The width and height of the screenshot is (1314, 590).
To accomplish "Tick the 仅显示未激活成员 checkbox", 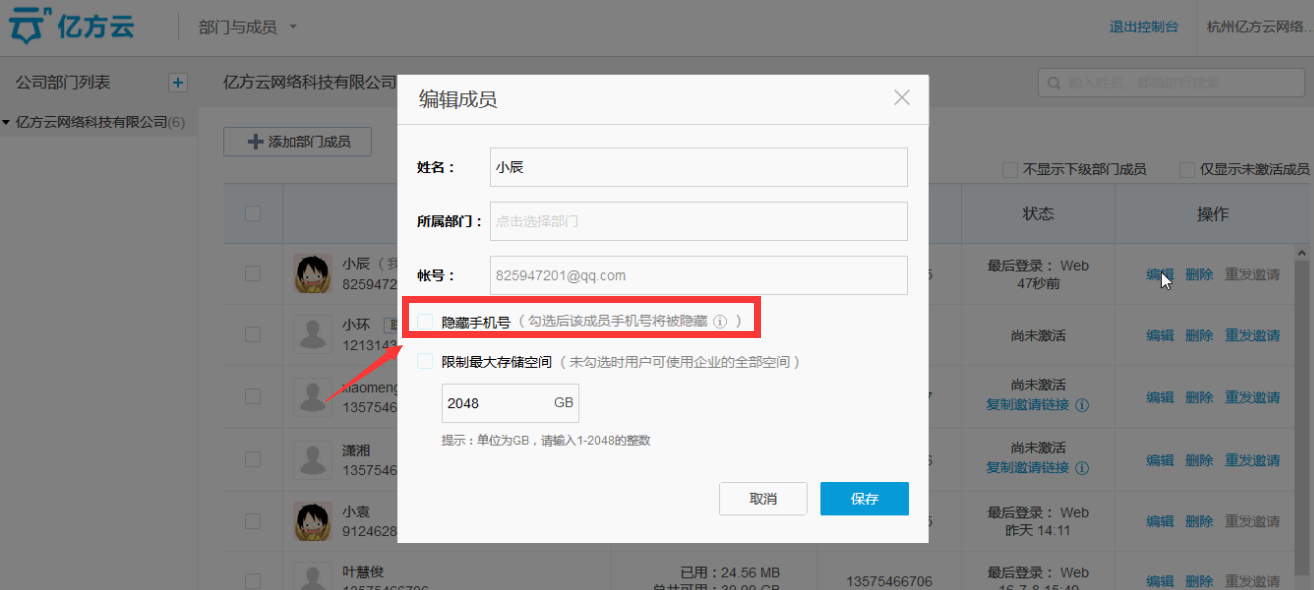I will pos(1187,170).
